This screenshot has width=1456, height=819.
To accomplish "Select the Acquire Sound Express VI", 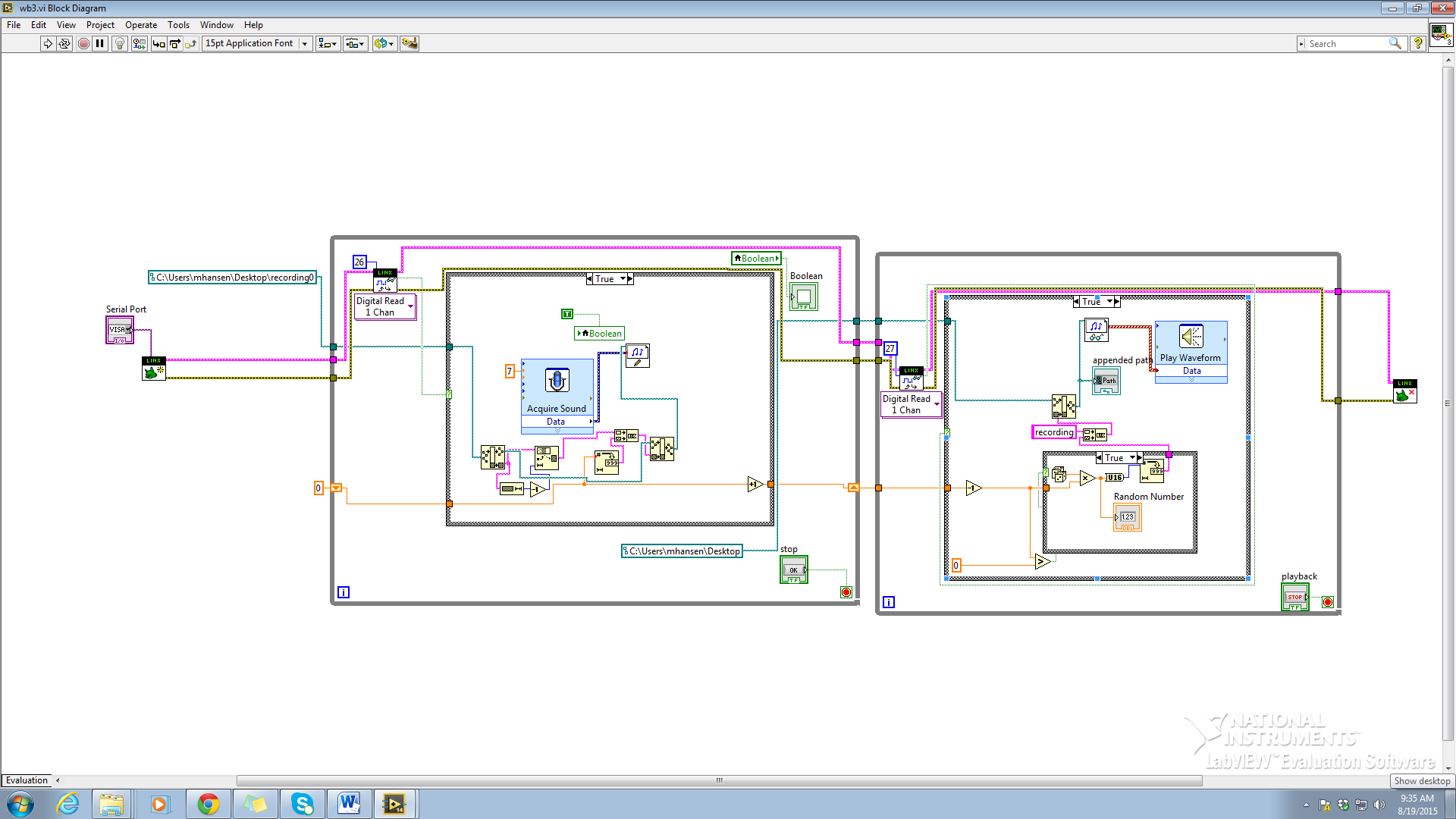I will pos(557,396).
